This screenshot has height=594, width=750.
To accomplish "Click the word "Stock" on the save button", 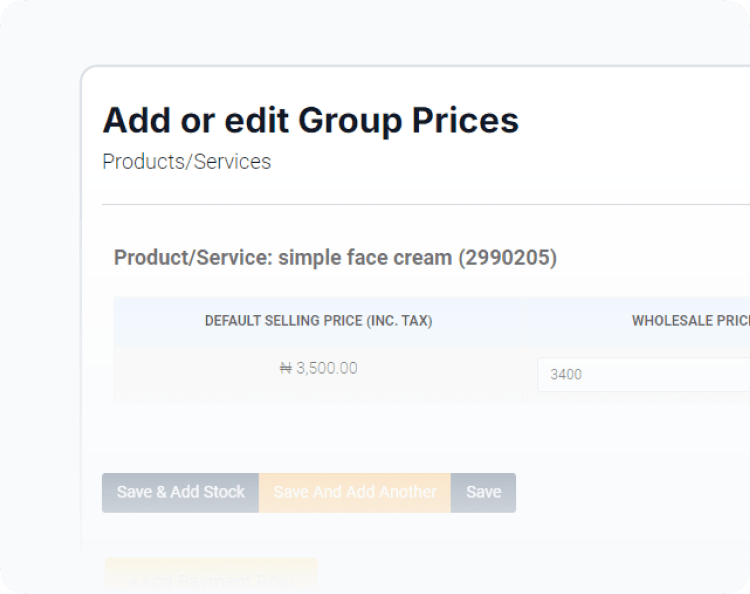I will [224, 492].
